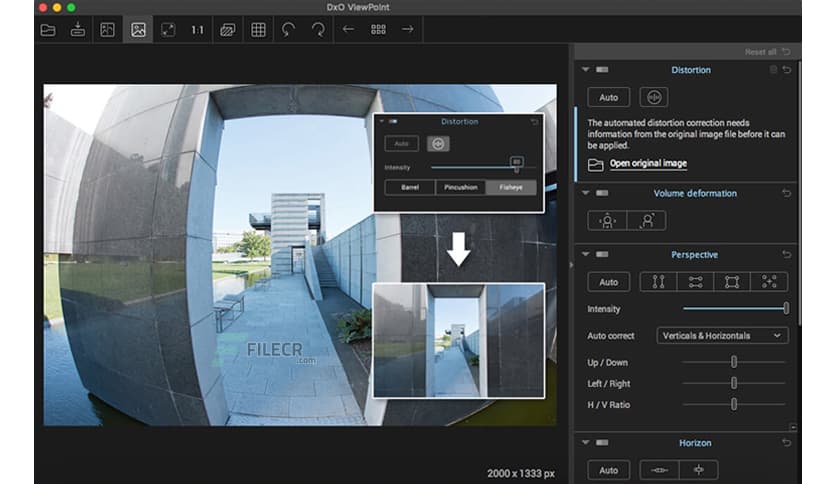
Task: Reset the Volume deformation settings
Action: (787, 193)
